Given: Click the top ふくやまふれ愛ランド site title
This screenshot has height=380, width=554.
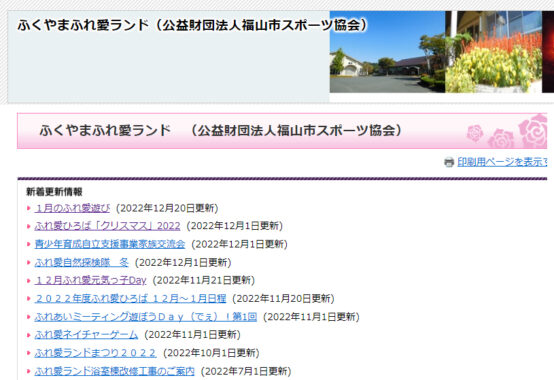Looking at the screenshot, I should coord(193,25).
